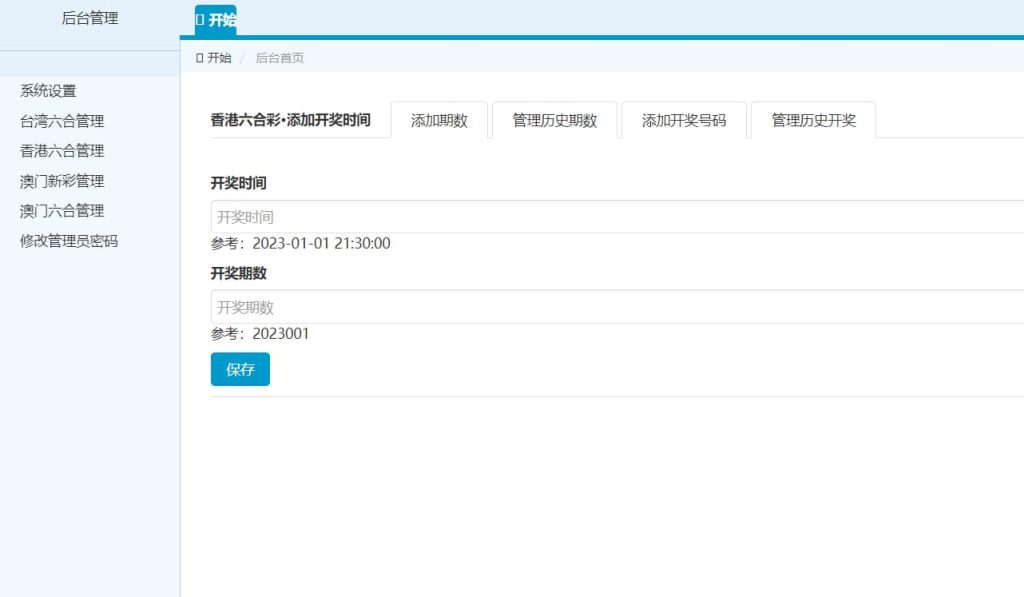Select the 香港六合彩·添加开奖时间 tab
This screenshot has height=597, width=1024.
click(x=290, y=120)
